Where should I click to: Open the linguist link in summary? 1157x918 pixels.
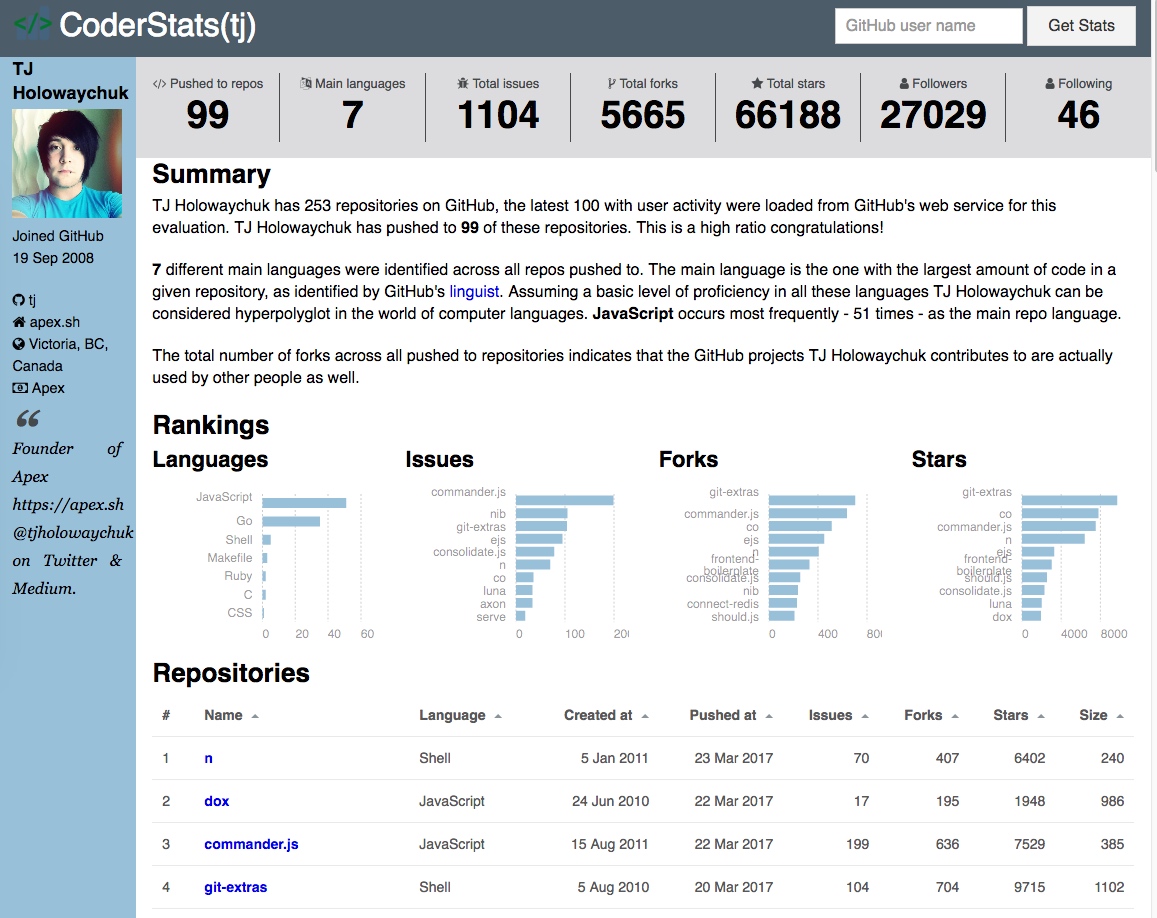tap(474, 291)
